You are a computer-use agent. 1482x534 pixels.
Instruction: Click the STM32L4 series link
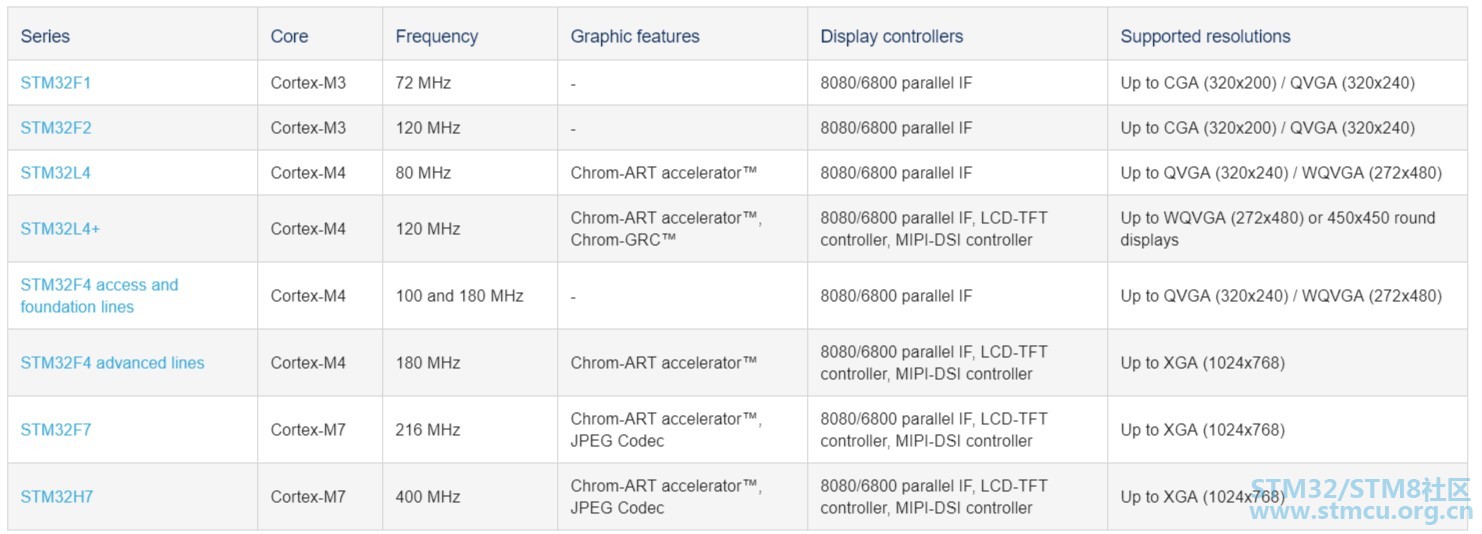55,173
